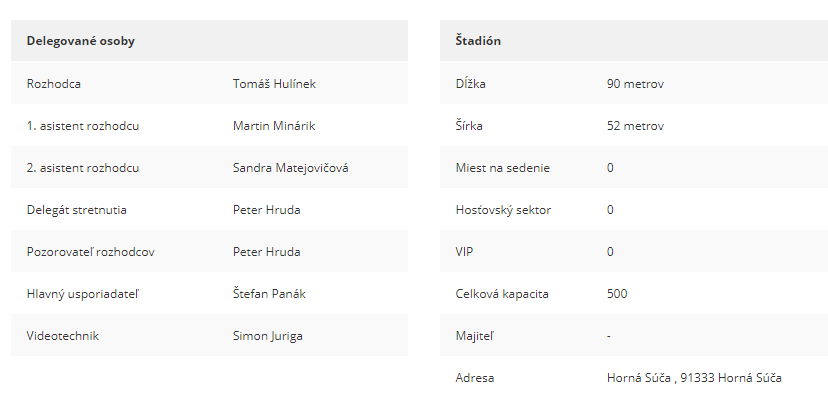Click the Hosťovský sektor label

(503, 210)
